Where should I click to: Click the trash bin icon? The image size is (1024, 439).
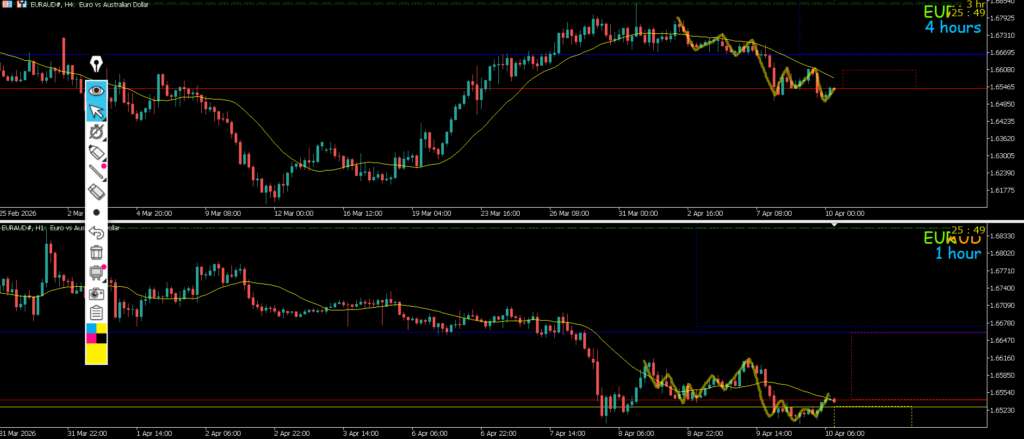(x=97, y=252)
